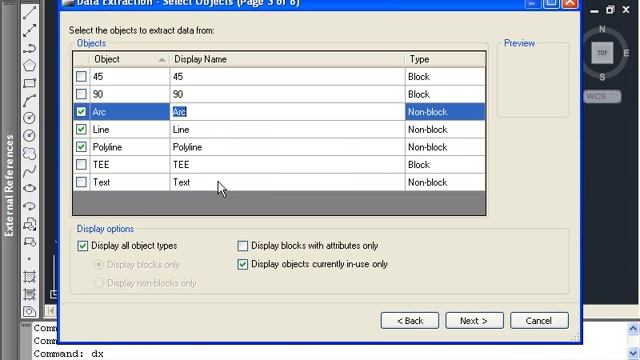Image resolution: width=640 pixels, height=360 pixels.
Task: Open the Make Block tool
Action: coord(29,241)
